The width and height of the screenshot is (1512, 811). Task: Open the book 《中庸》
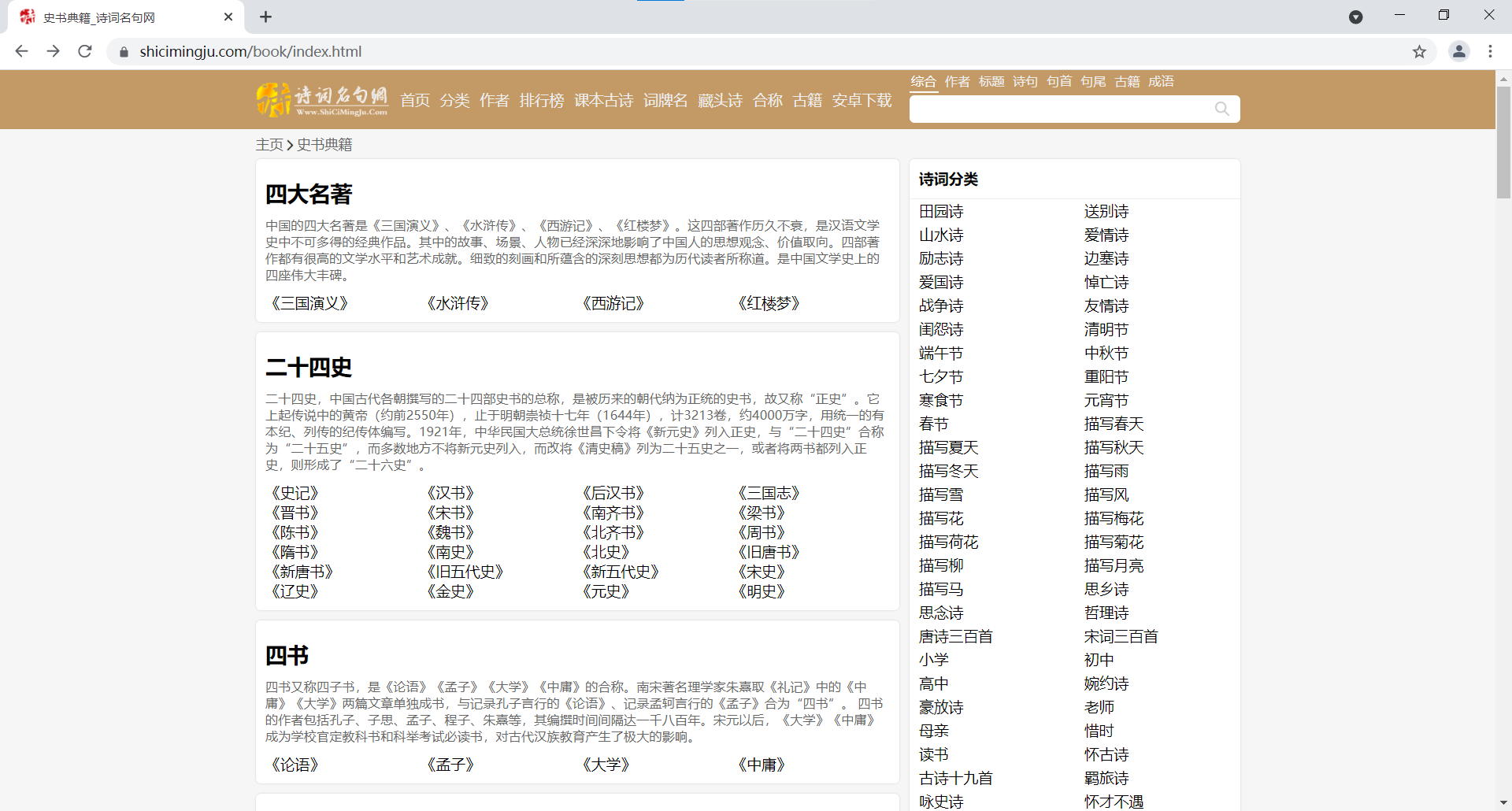(761, 765)
